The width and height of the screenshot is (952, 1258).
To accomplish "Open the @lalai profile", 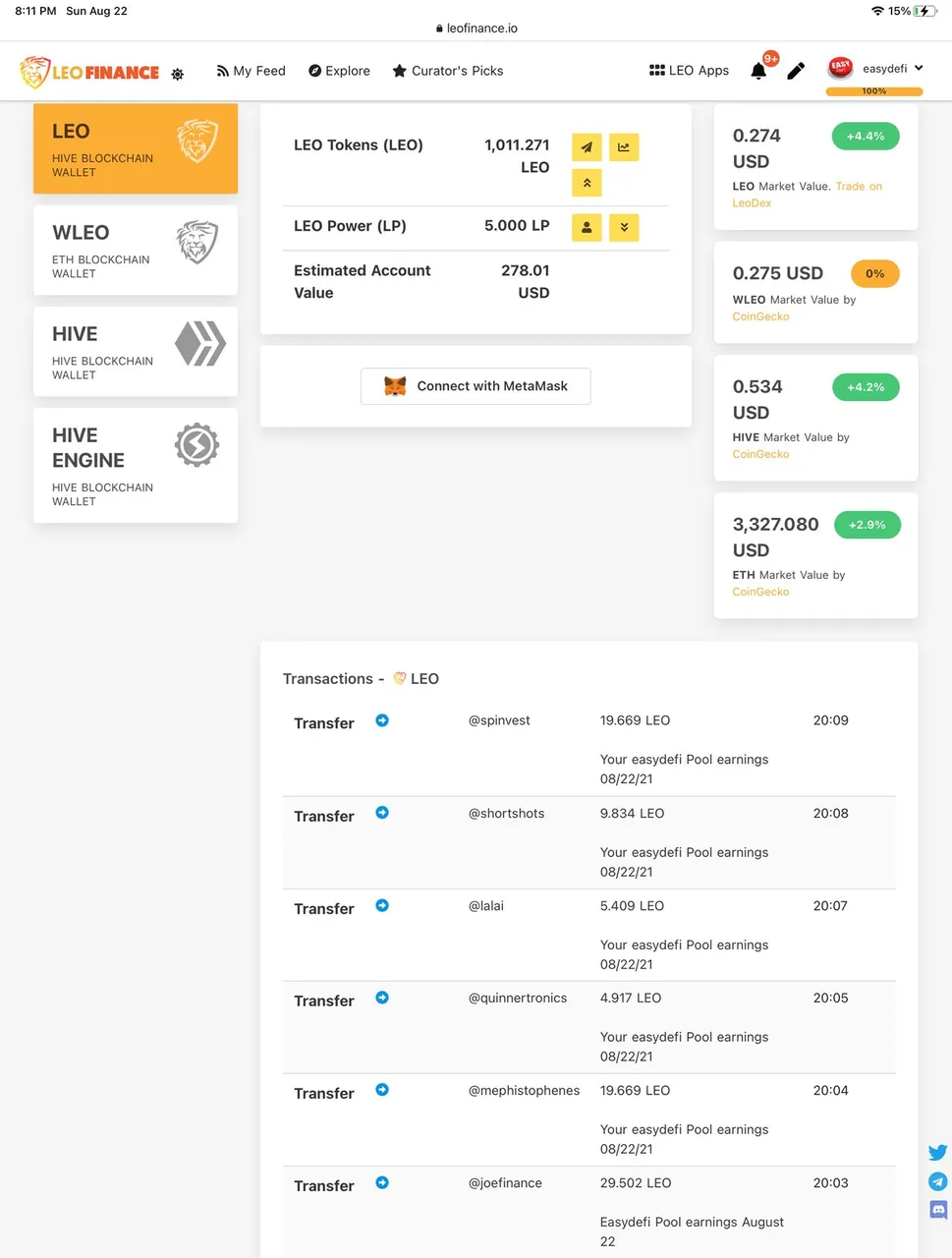I will click(486, 905).
